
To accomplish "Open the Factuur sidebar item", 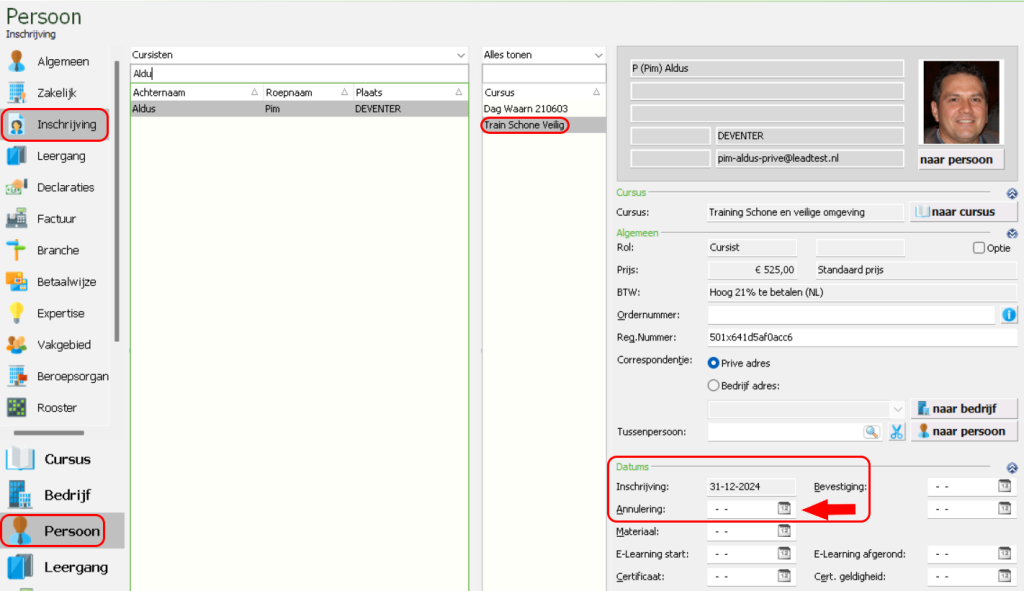I will 56,219.
